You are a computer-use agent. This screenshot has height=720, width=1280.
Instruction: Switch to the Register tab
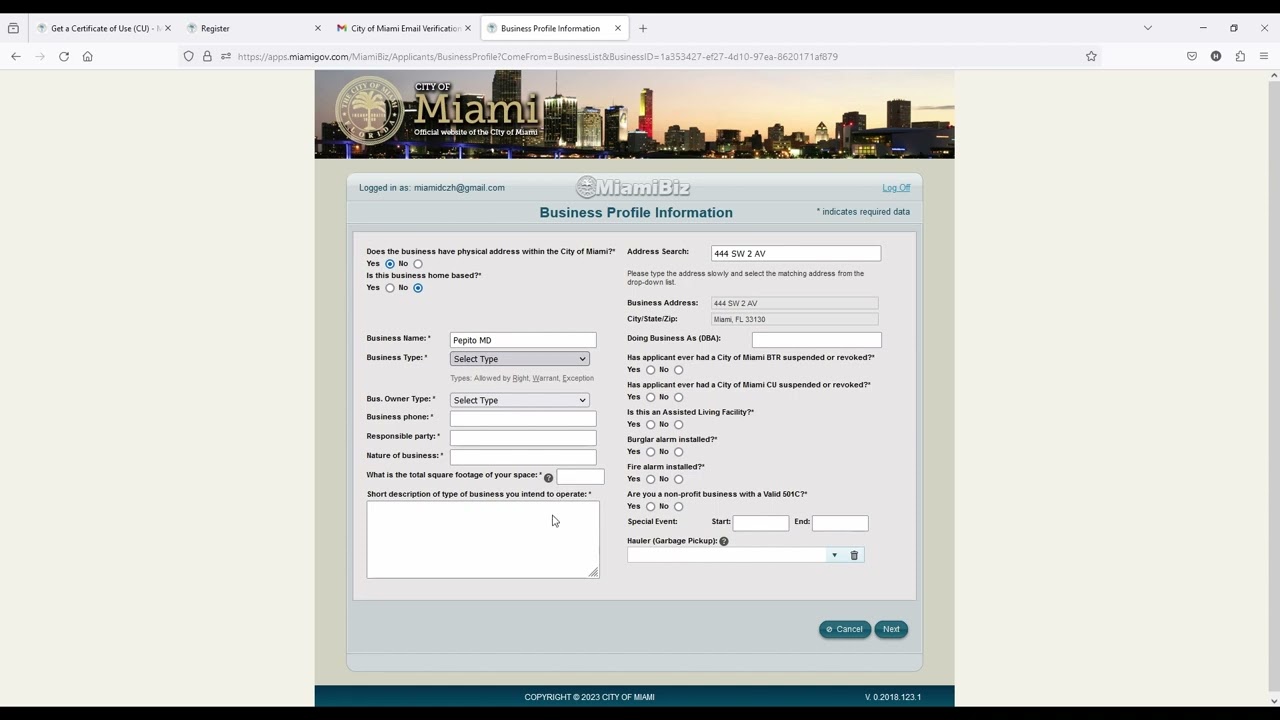255,28
